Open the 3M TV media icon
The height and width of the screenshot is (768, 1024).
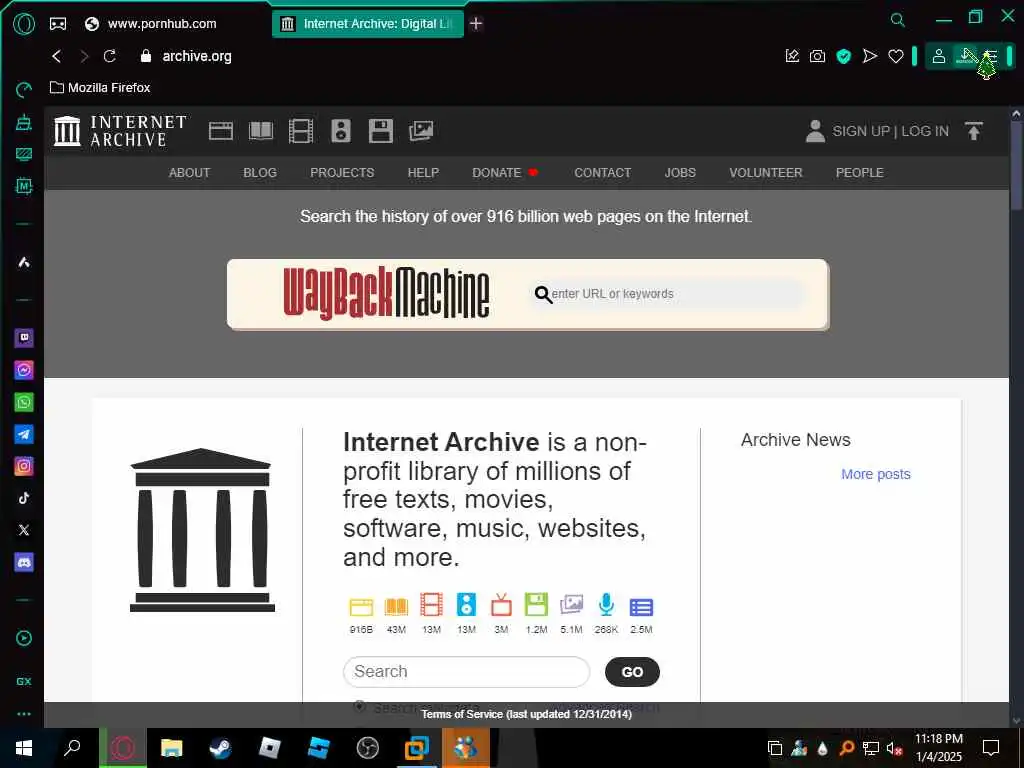click(x=501, y=605)
